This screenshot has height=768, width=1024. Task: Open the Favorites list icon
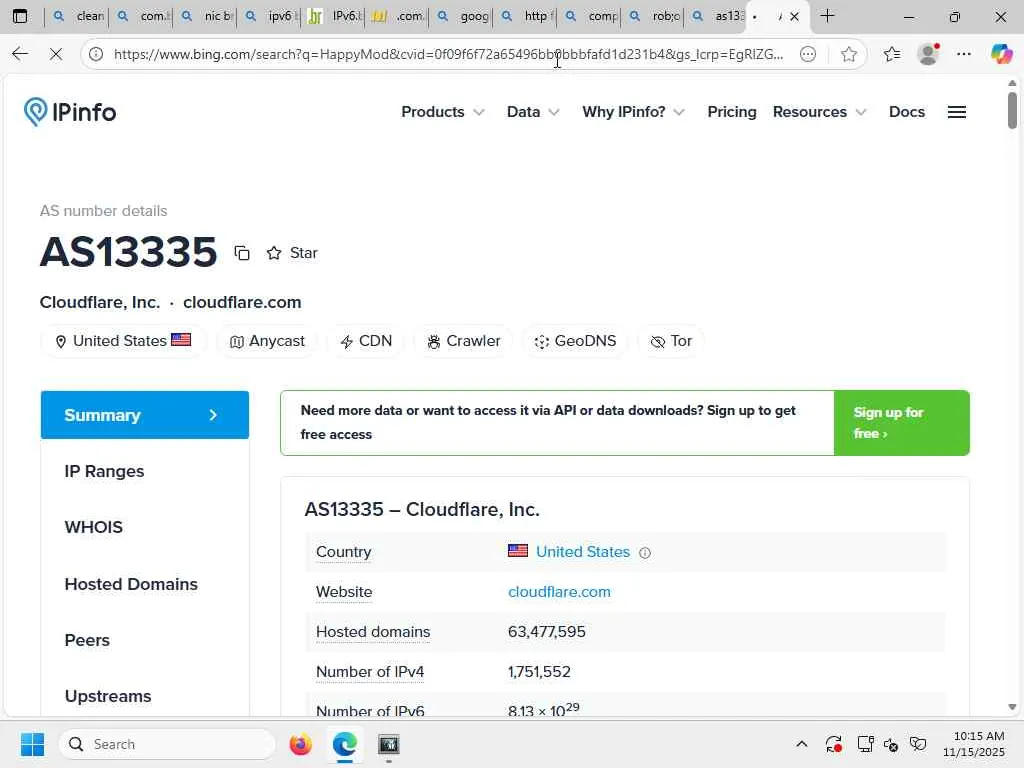pyautogui.click(x=892, y=54)
